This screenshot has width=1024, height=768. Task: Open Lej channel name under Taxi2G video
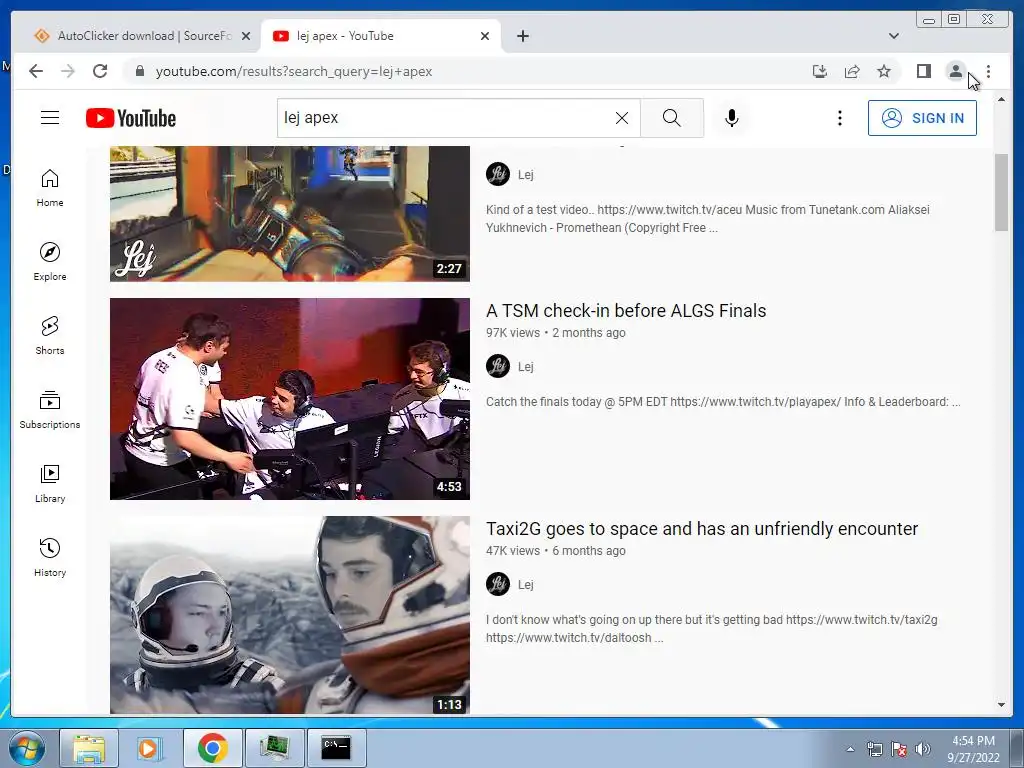point(526,584)
